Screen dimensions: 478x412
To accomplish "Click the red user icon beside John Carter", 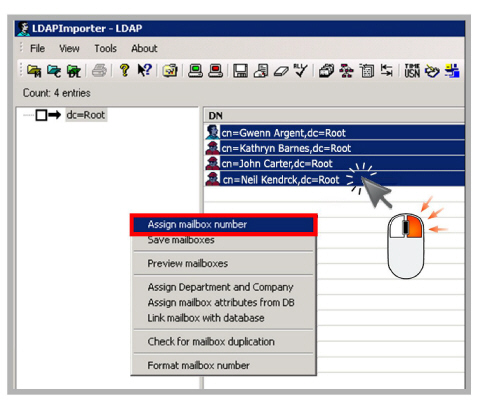I will click(x=212, y=163).
